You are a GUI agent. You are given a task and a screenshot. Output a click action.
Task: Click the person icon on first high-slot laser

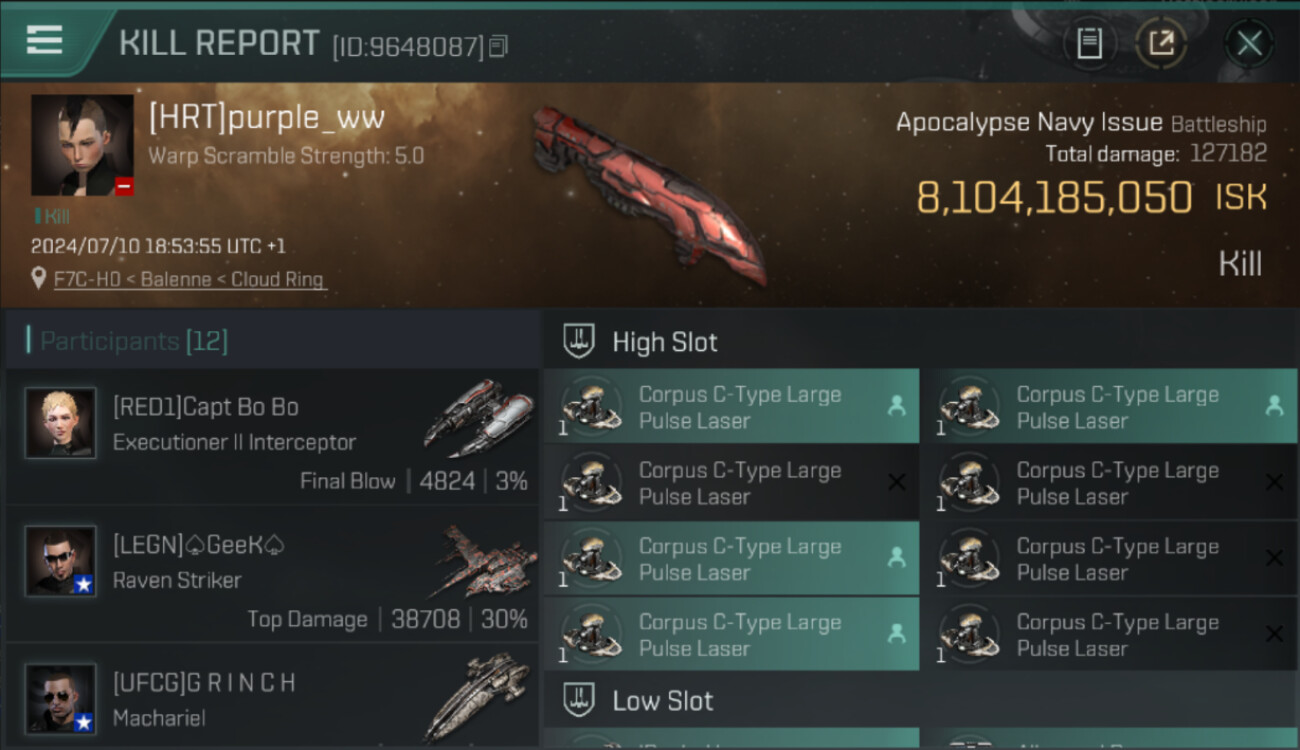point(896,406)
